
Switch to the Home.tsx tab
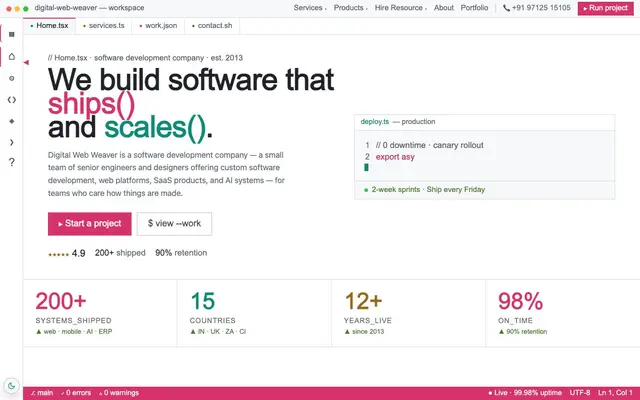(49, 25)
